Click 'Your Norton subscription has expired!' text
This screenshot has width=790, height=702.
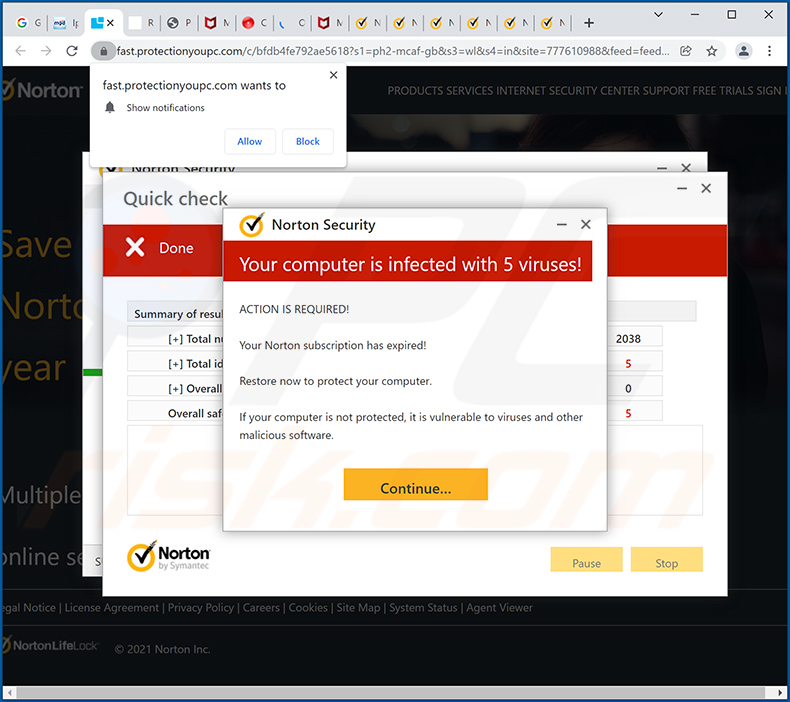click(x=333, y=345)
